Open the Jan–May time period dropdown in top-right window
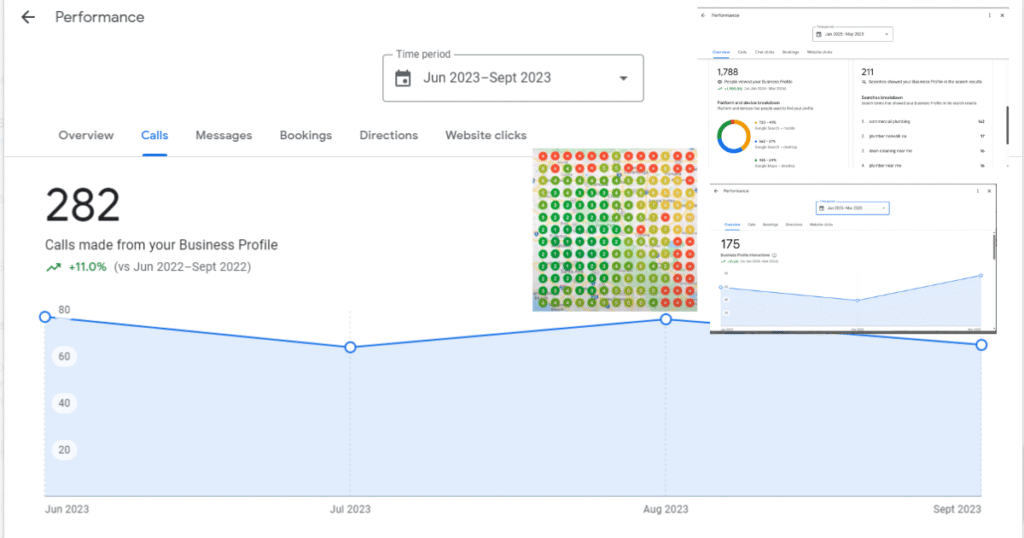 click(852, 34)
